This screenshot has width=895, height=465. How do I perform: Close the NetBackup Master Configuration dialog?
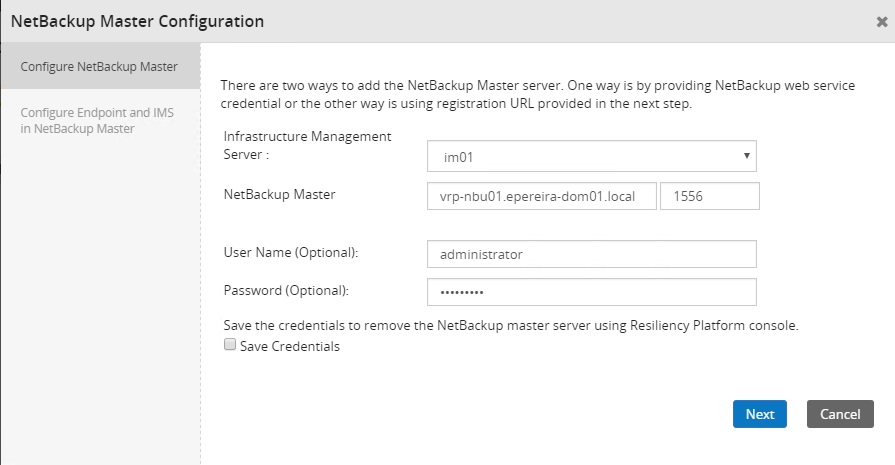[882, 22]
